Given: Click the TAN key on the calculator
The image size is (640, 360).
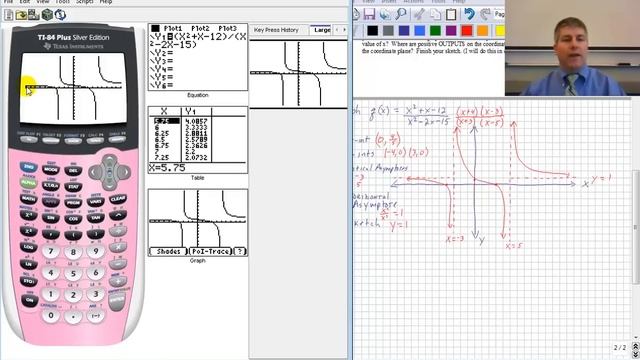Looking at the screenshot, I should [x=96, y=218].
